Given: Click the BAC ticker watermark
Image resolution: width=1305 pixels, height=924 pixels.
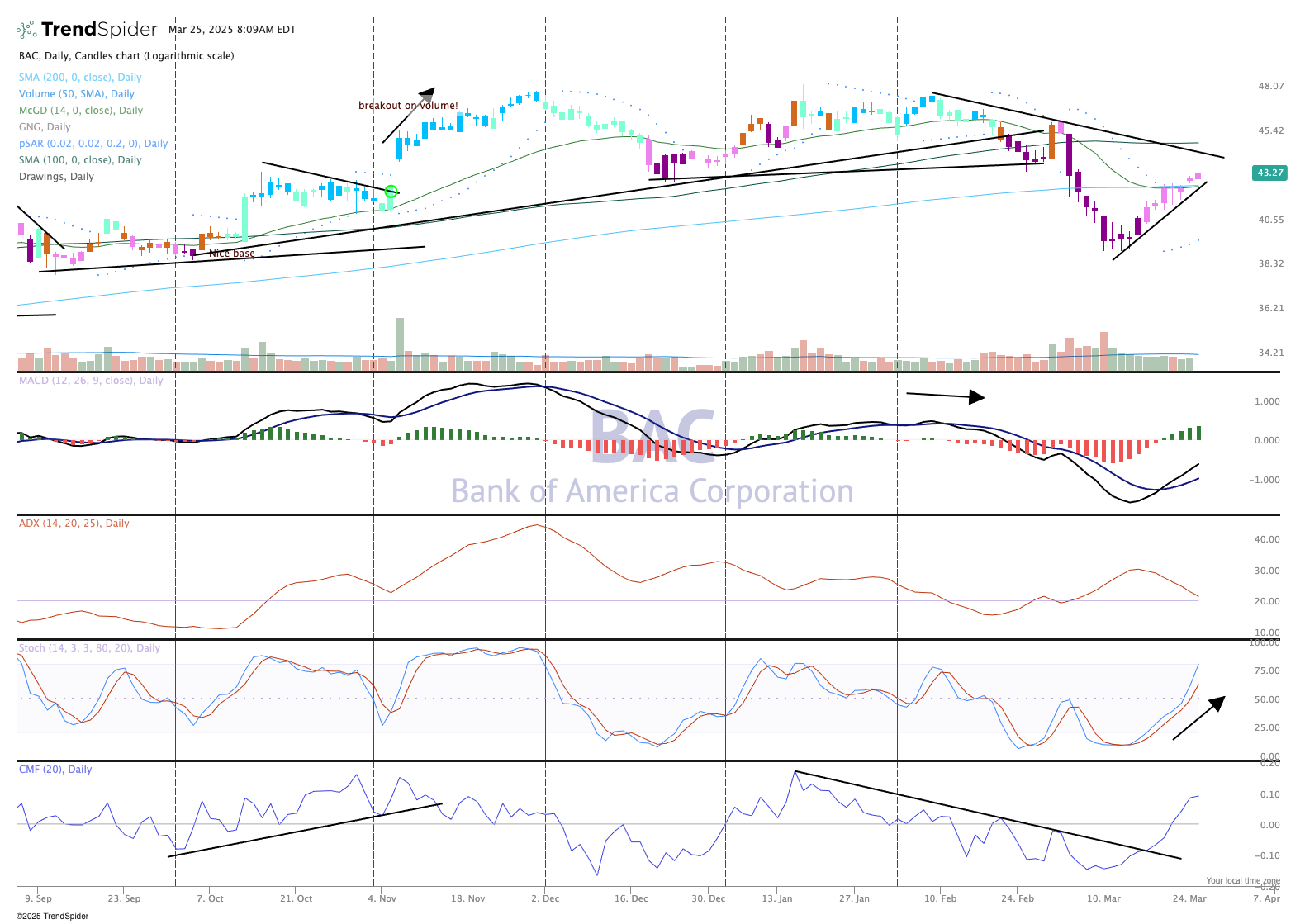Looking at the screenshot, I should pyautogui.click(x=652, y=436).
